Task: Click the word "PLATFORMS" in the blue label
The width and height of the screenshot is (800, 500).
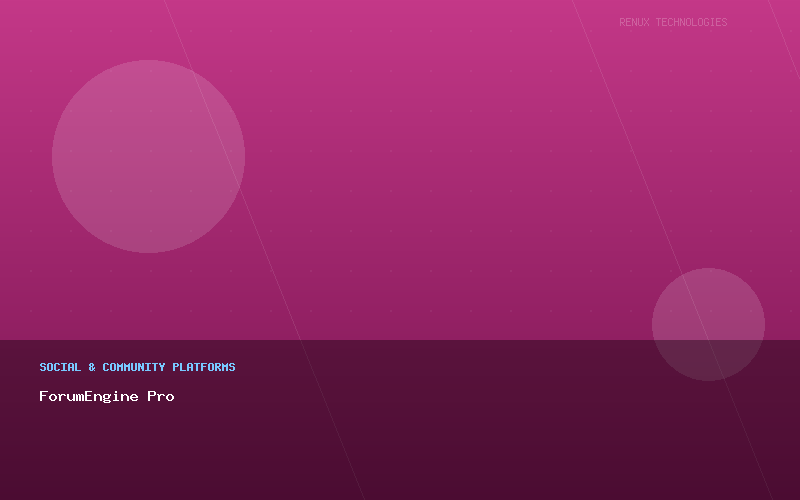Action: [204, 367]
